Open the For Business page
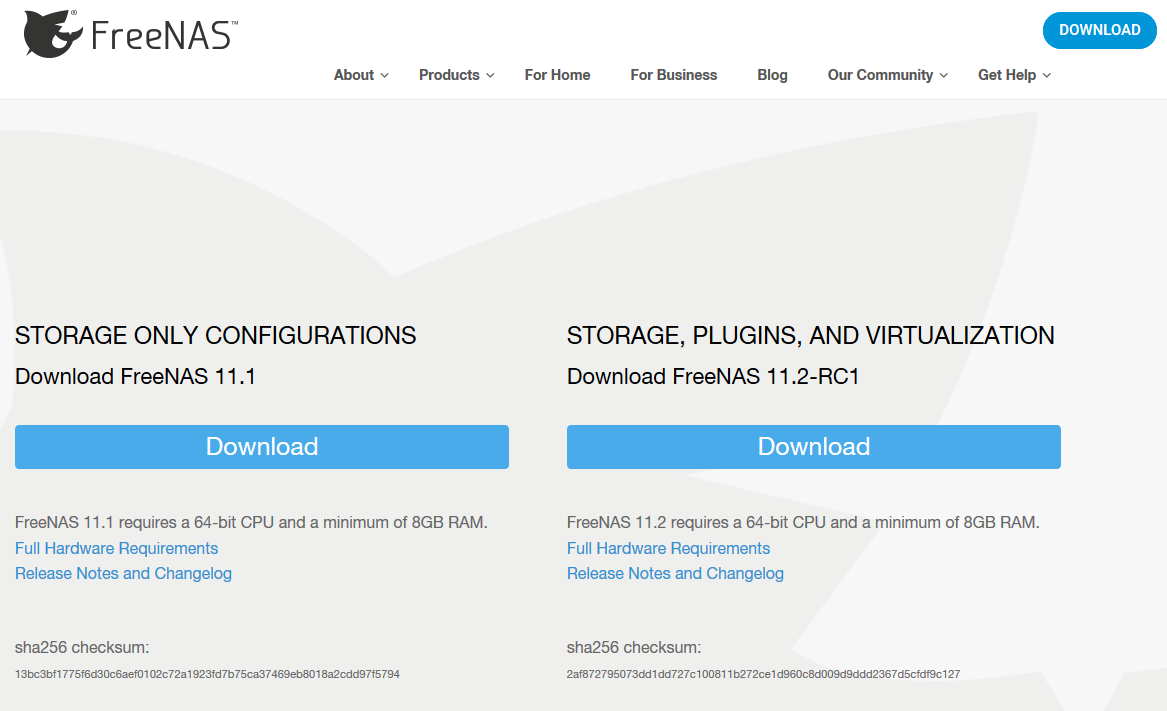This screenshot has height=711, width=1167. 674,75
